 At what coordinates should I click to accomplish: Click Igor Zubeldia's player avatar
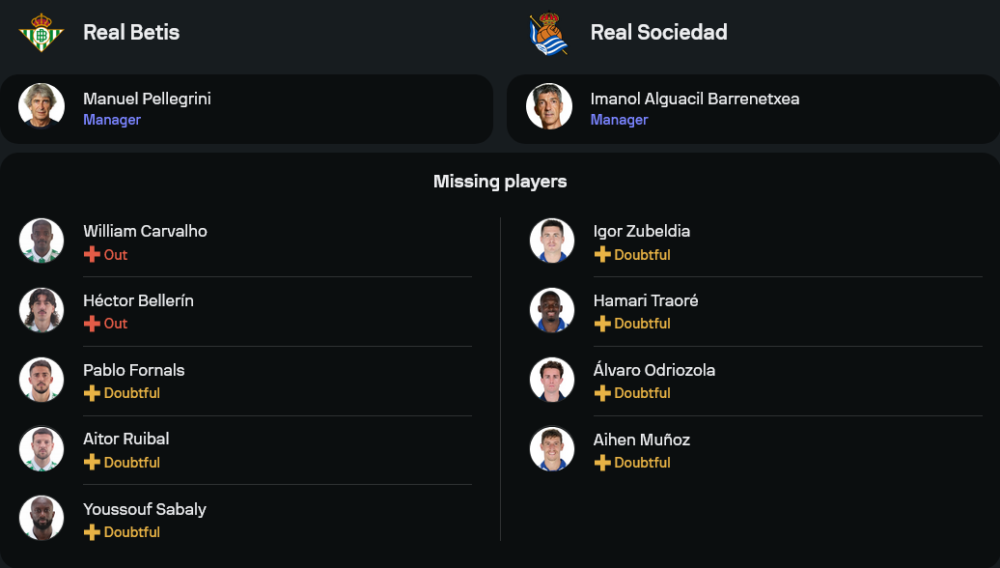coord(552,241)
